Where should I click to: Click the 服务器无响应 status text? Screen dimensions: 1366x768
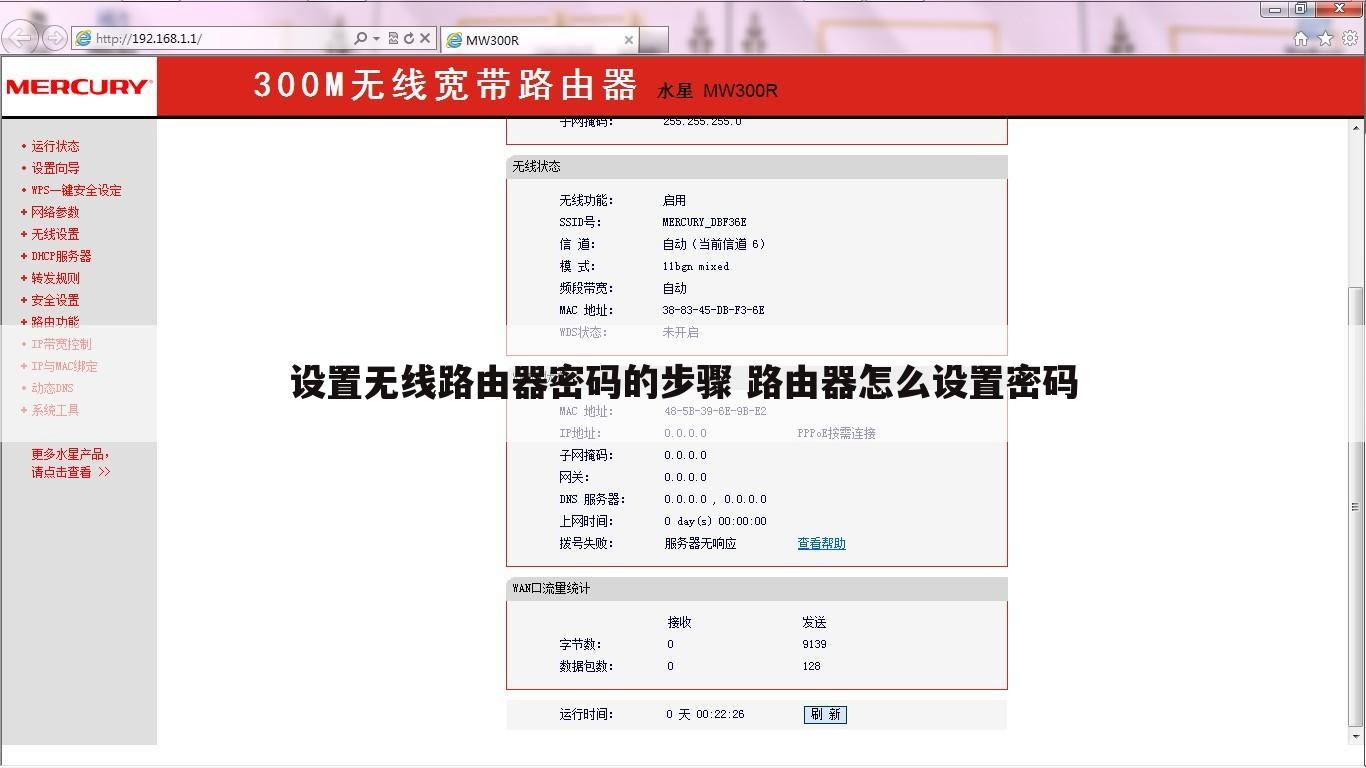700,544
